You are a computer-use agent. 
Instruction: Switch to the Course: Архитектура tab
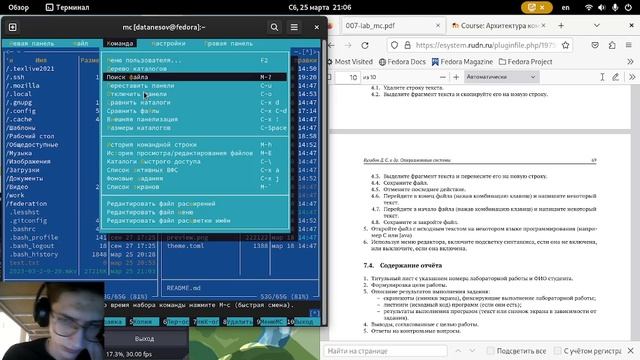click(498, 26)
